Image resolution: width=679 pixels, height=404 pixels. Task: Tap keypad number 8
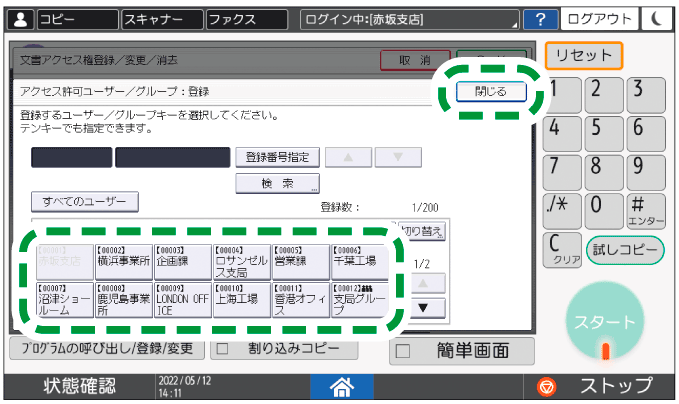[x=604, y=172]
